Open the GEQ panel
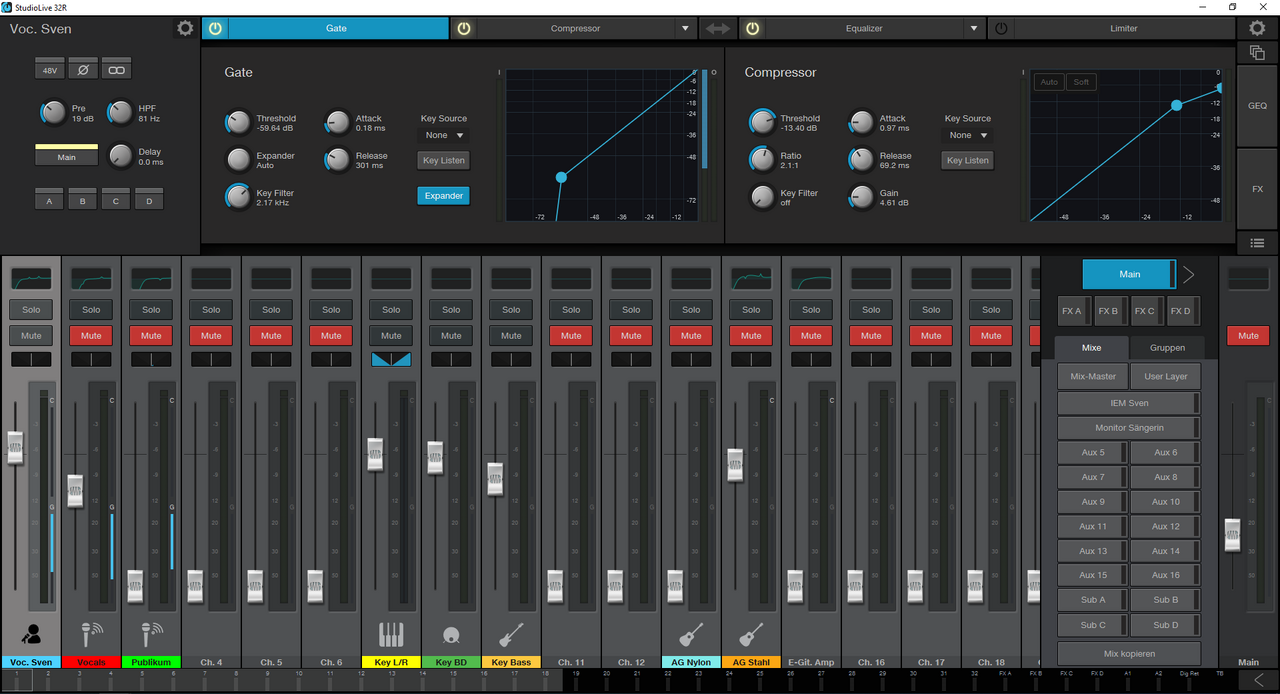This screenshot has width=1280, height=694. click(x=1257, y=105)
